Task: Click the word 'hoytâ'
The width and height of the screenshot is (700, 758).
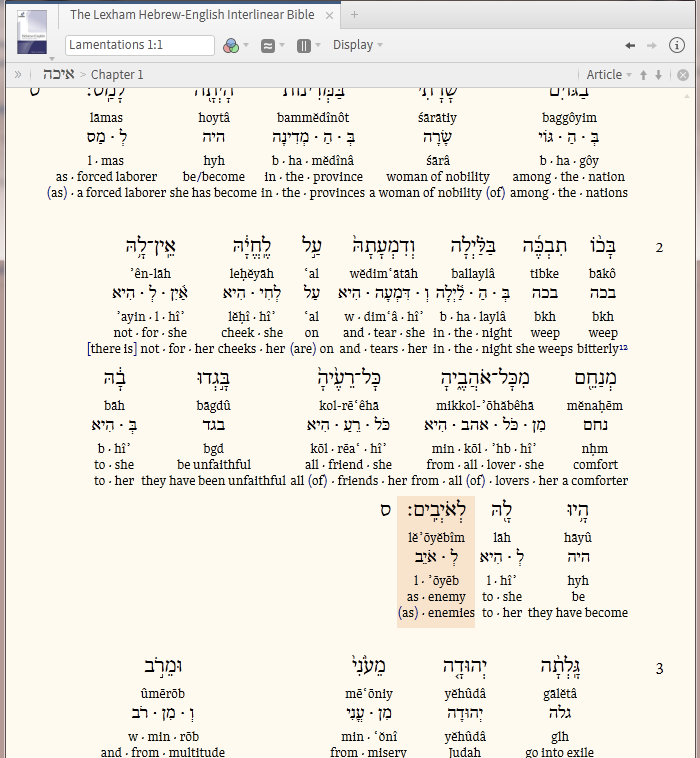Action: click(214, 117)
